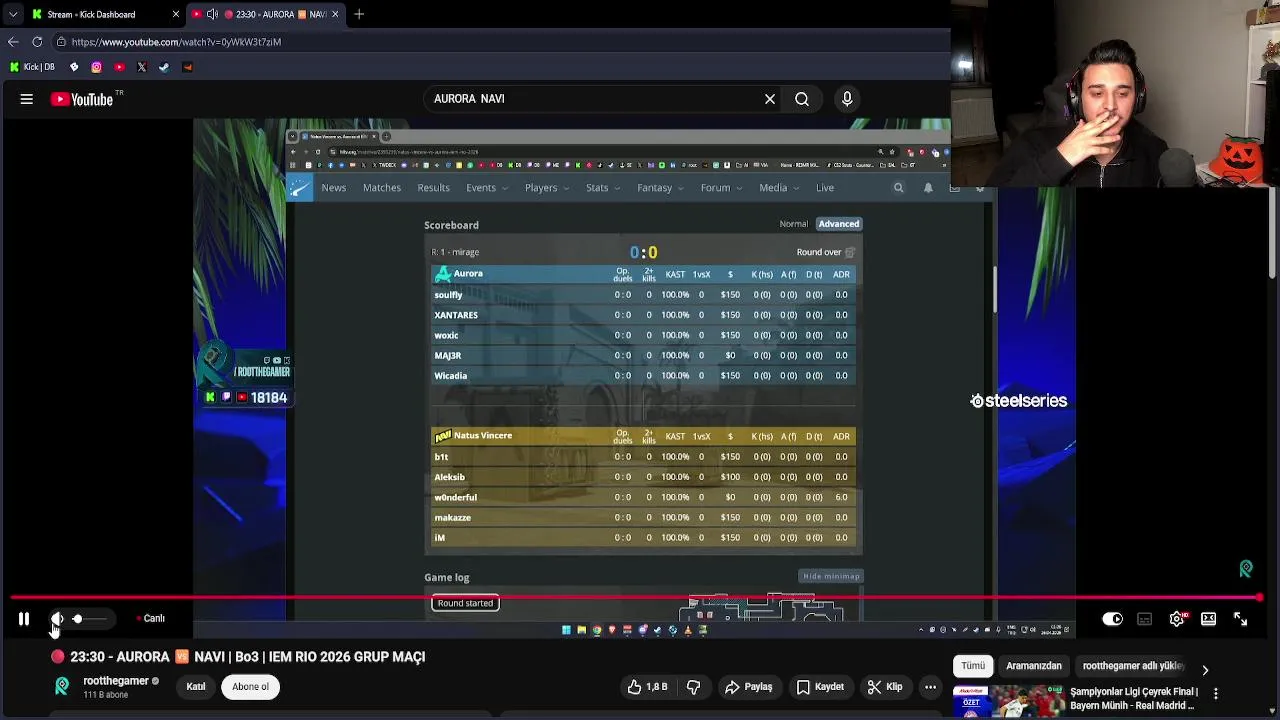Open the YouTube bookmark icon

(x=119, y=67)
